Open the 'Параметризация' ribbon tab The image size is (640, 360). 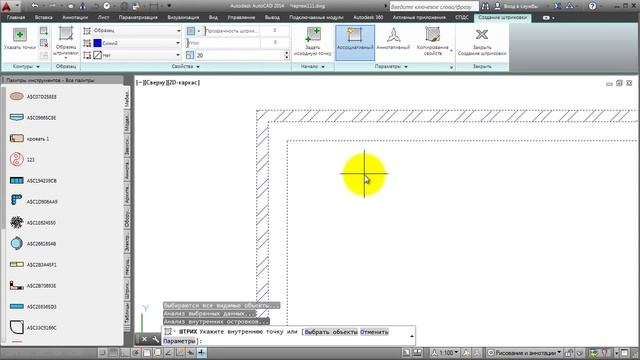click(x=138, y=18)
